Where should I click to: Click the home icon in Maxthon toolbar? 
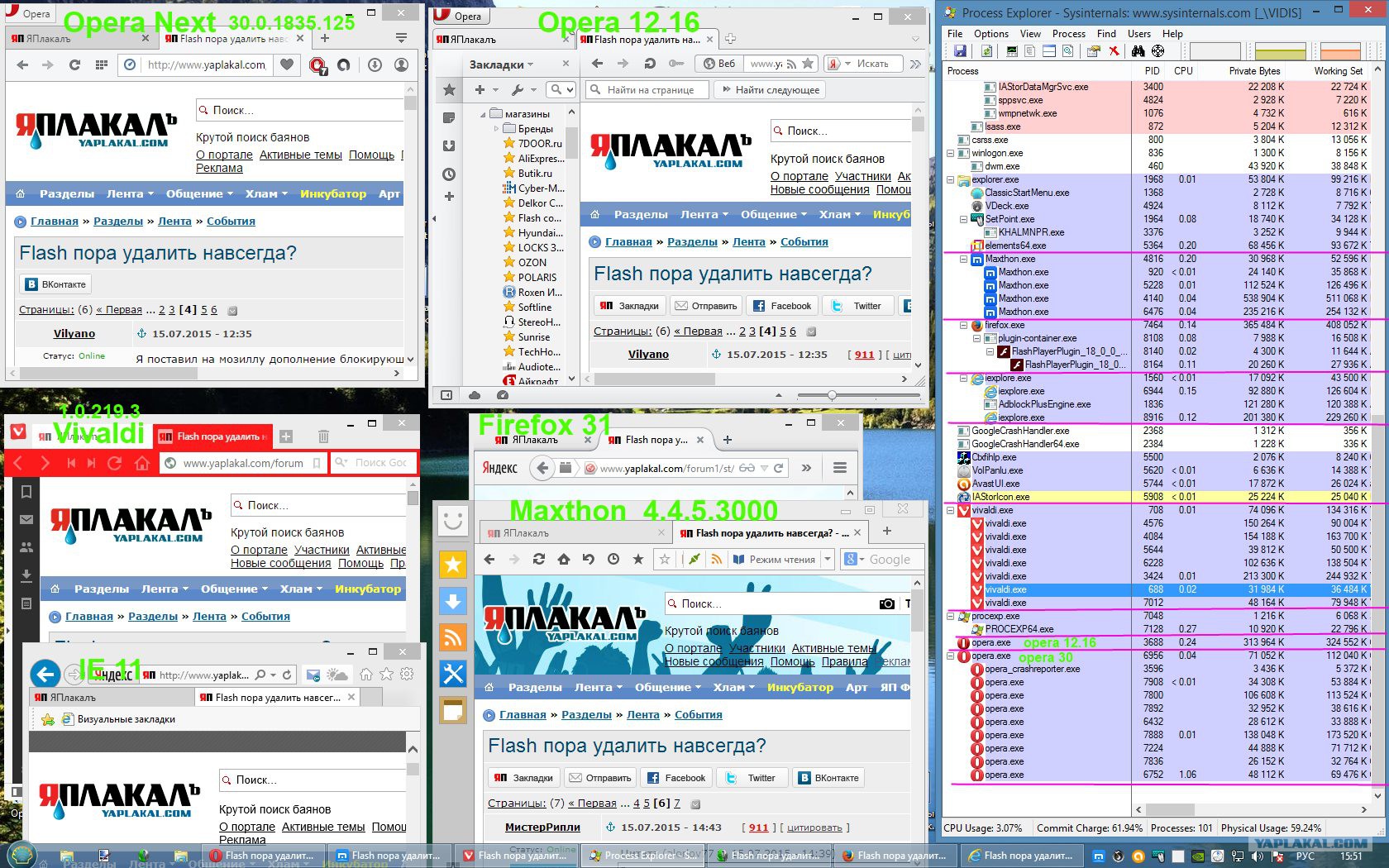coord(564,560)
